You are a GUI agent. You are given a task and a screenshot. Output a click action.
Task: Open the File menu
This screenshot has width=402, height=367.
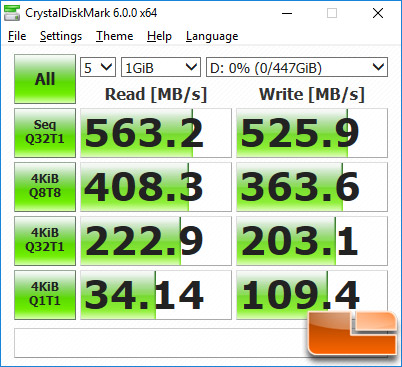[17, 36]
